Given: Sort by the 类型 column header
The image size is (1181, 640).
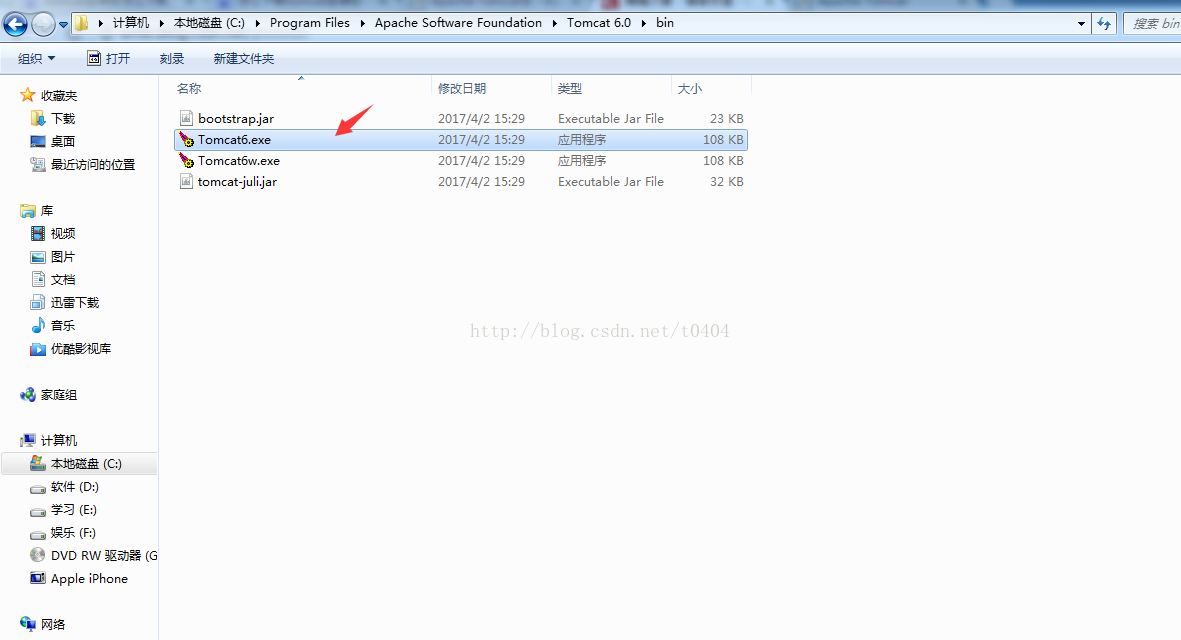Looking at the screenshot, I should [611, 88].
